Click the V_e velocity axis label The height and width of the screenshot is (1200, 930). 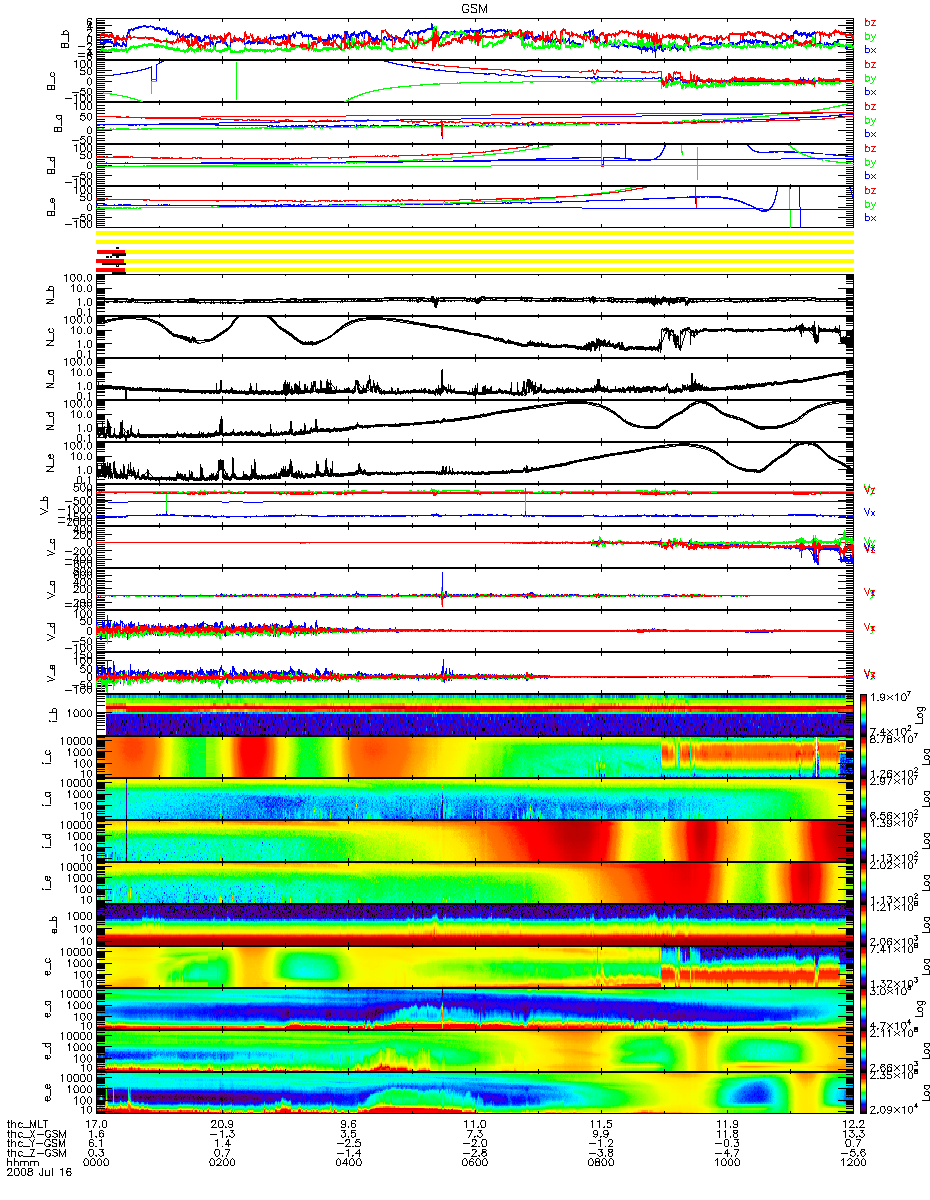(x=49, y=673)
